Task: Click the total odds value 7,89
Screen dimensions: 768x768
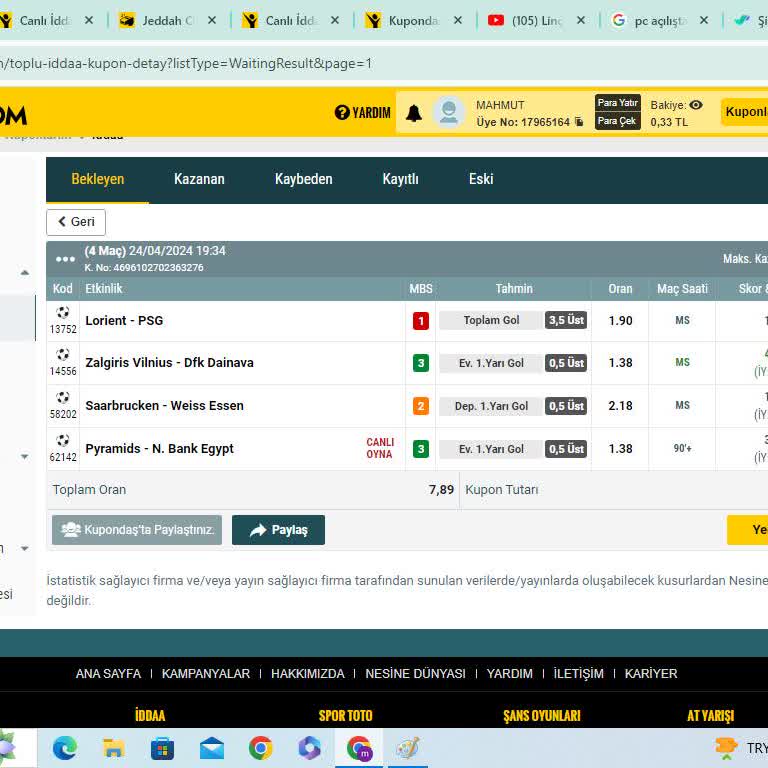Action: 441,490
